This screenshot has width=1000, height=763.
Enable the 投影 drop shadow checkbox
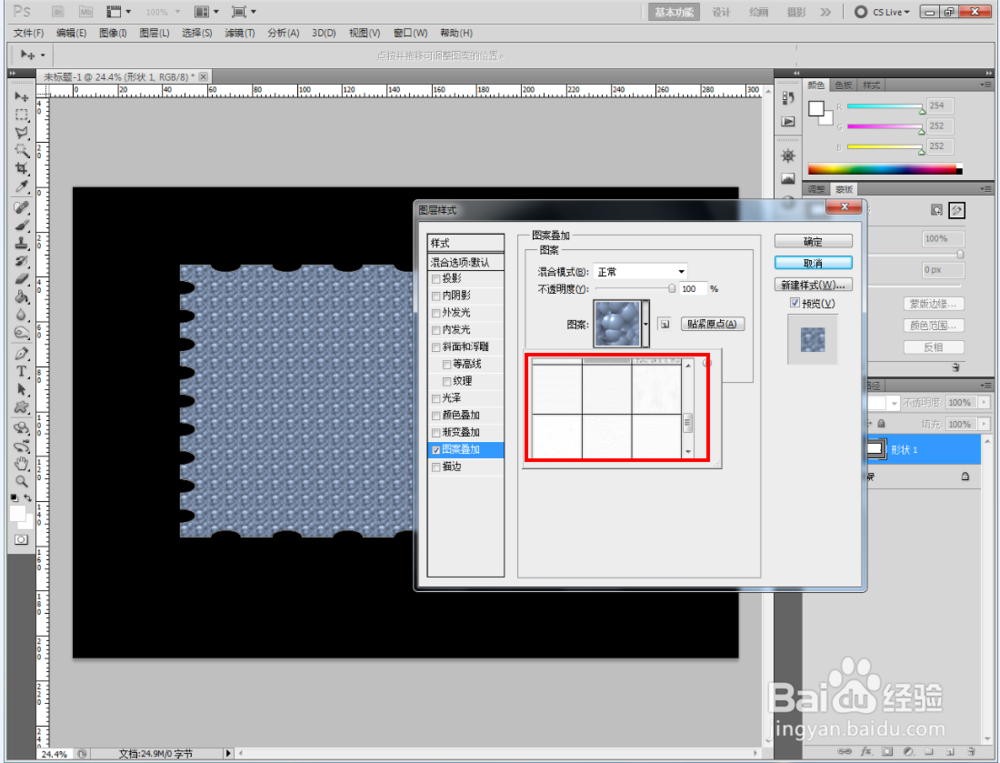tap(436, 279)
